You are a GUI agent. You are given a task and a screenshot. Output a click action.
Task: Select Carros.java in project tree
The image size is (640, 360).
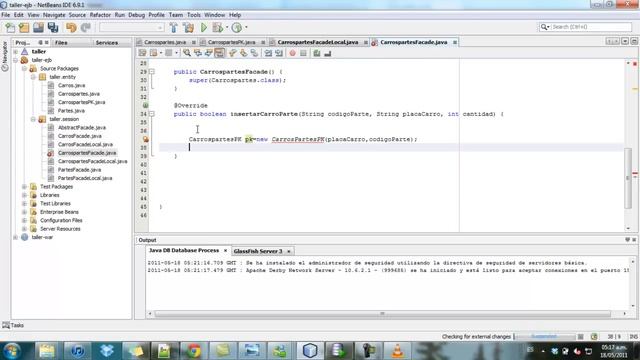point(71,85)
